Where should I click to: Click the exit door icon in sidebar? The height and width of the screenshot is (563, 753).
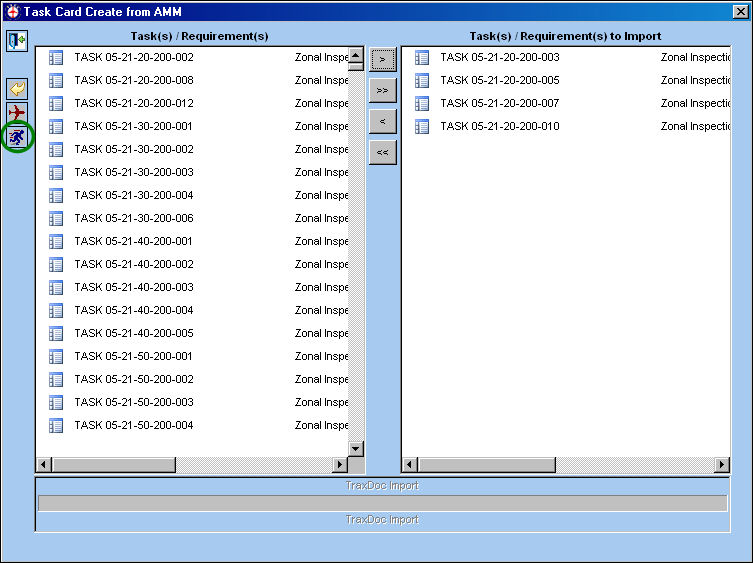point(17,41)
